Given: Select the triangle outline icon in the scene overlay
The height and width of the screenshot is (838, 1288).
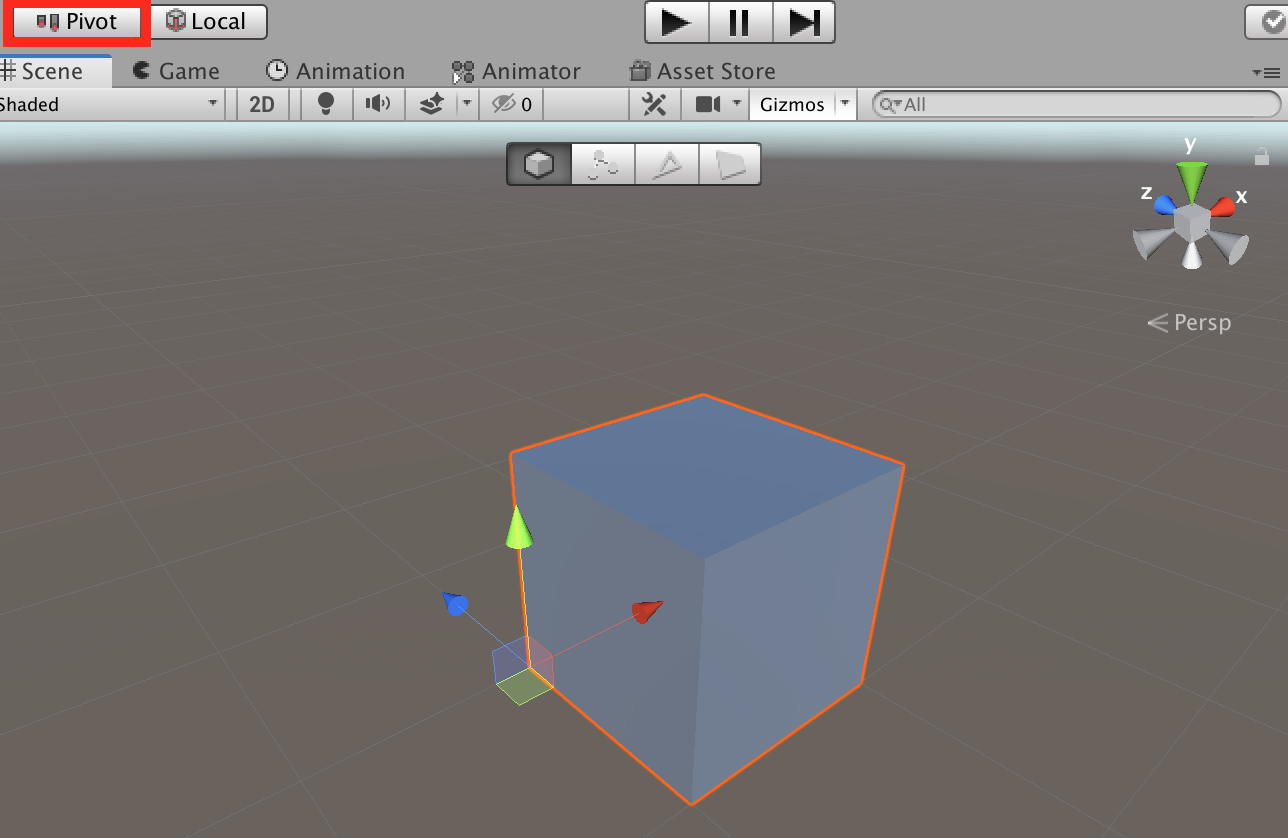Looking at the screenshot, I should pos(666,164).
